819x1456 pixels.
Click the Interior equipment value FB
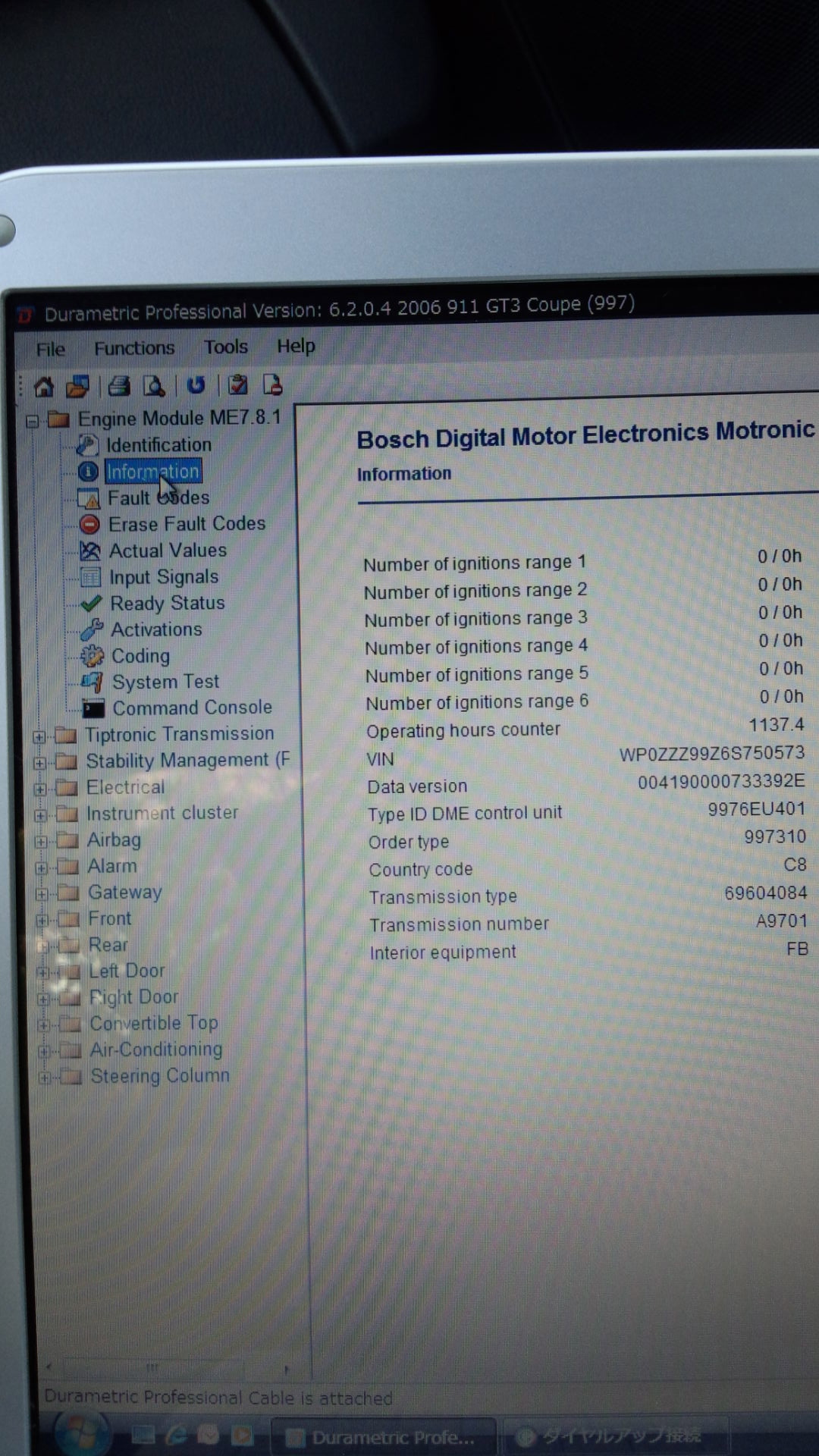tap(798, 949)
